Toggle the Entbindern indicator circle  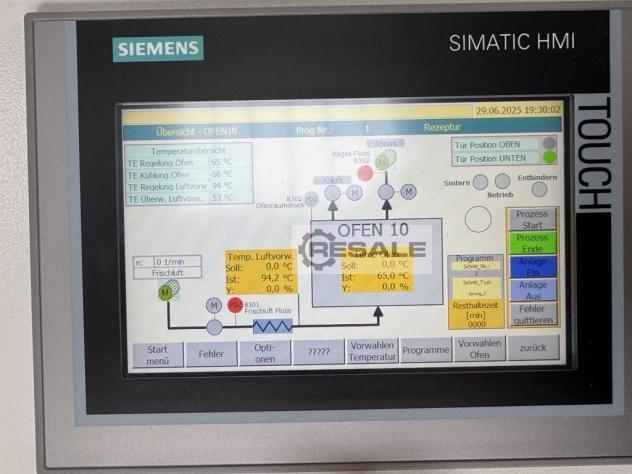click(x=539, y=188)
